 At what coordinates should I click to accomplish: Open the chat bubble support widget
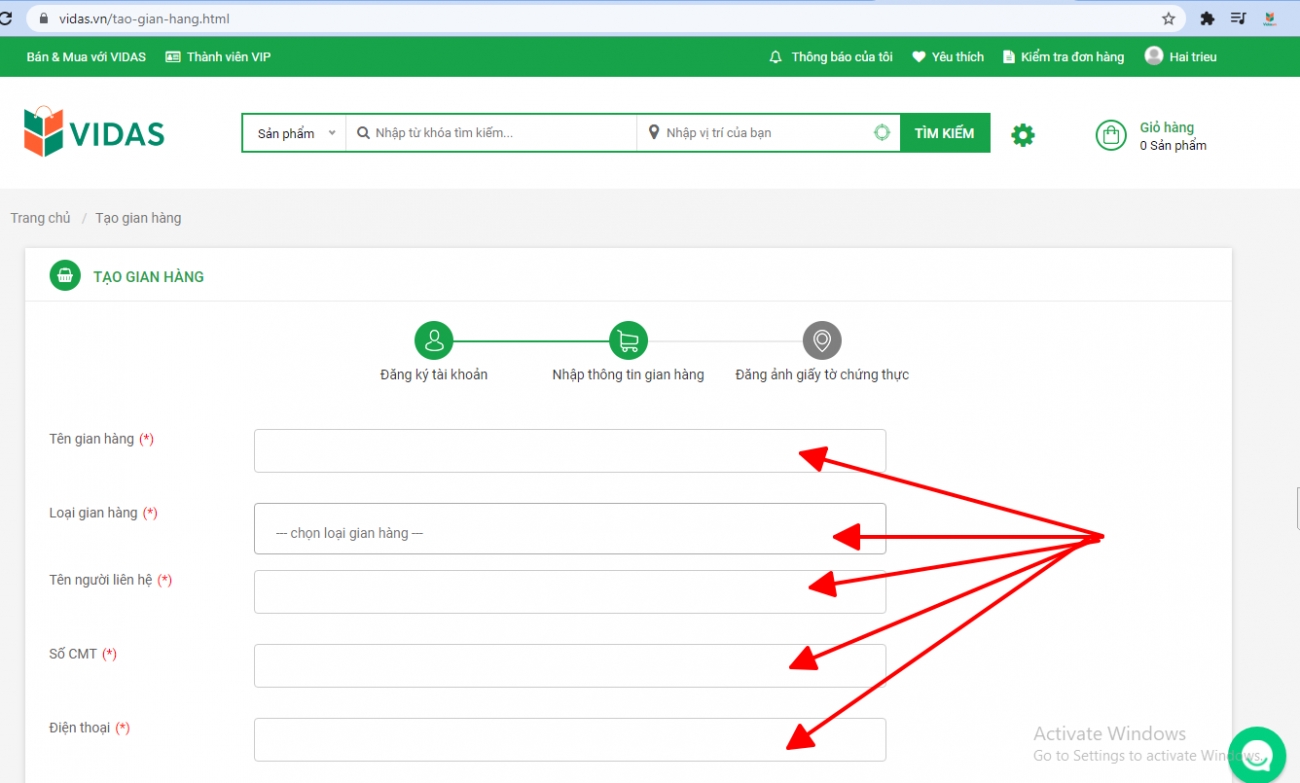pyautogui.click(x=1256, y=755)
